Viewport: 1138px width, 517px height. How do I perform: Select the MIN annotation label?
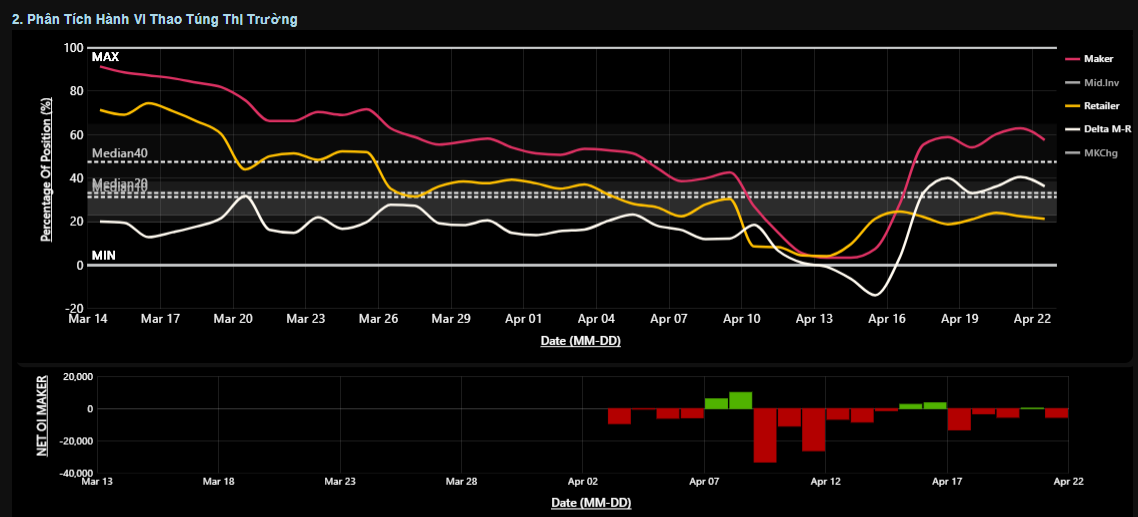tap(104, 255)
